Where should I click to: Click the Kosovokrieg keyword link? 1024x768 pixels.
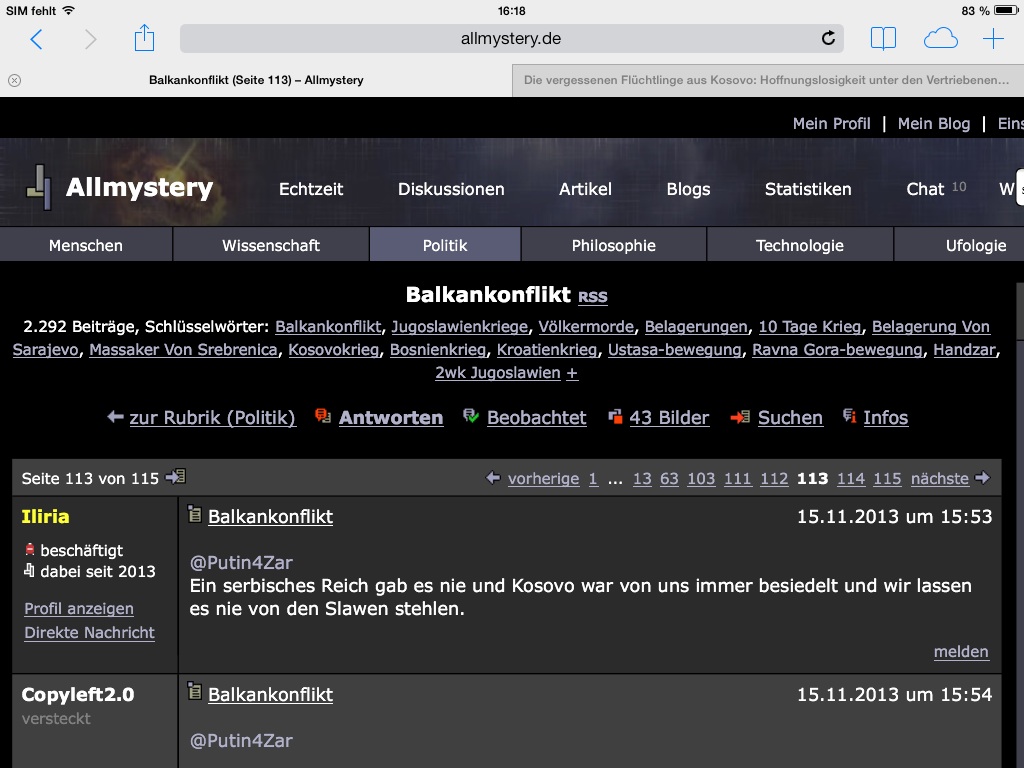[334, 349]
